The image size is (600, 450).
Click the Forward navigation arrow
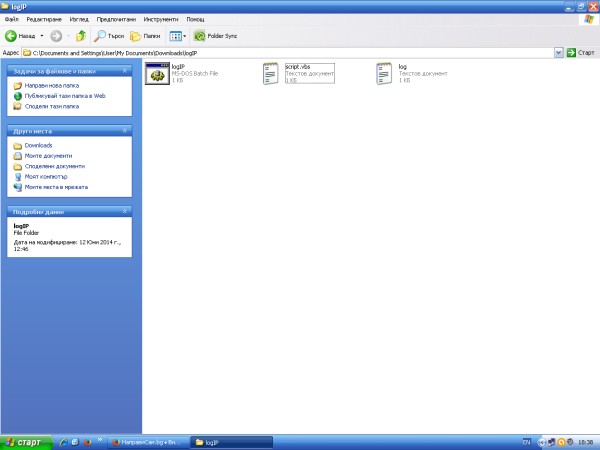[57, 35]
